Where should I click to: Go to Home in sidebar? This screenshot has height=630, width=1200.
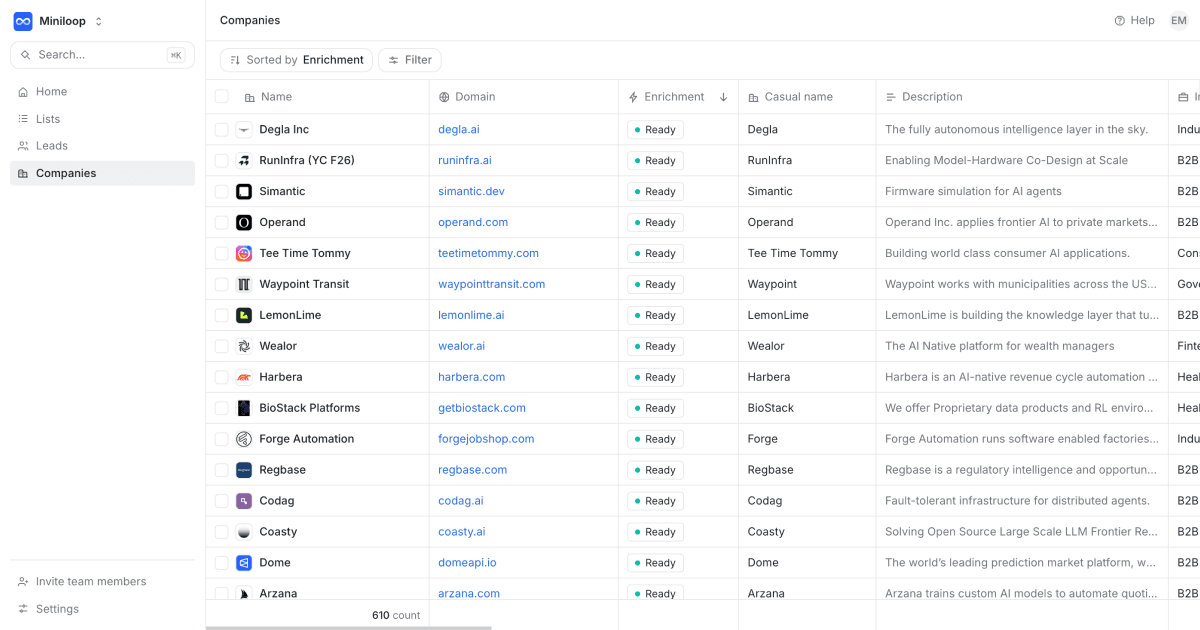pos(102,92)
